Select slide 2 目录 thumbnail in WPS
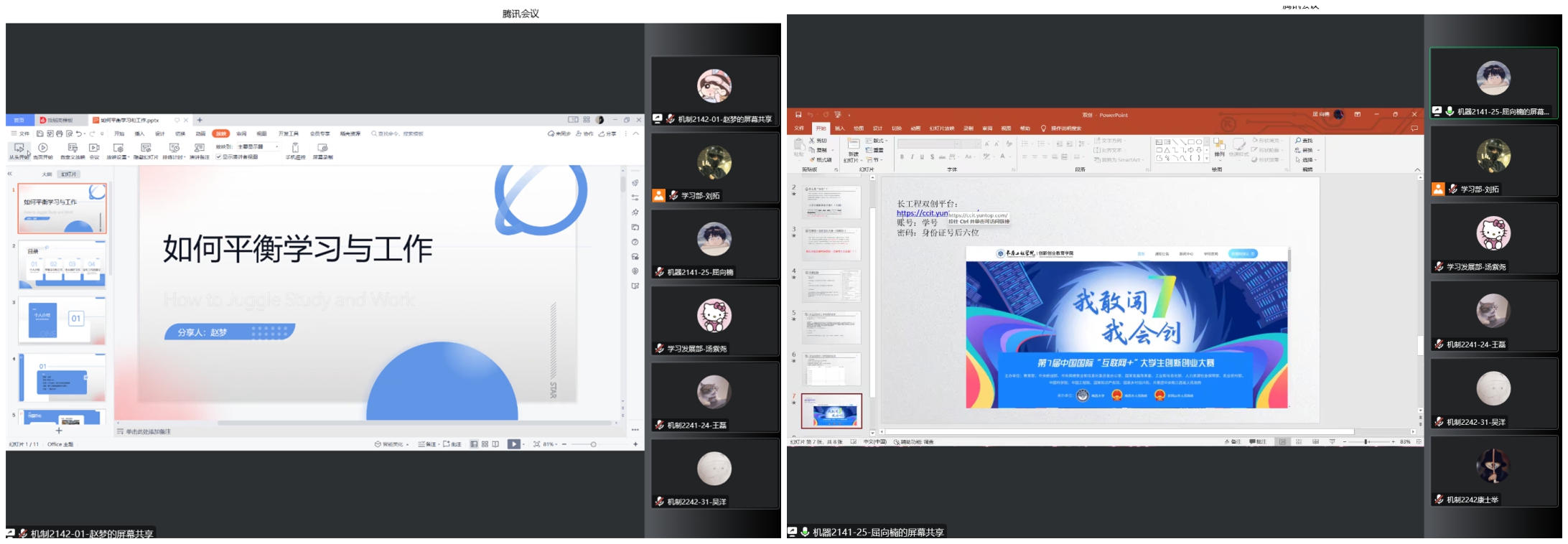Image resolution: width=1568 pixels, height=544 pixels. pos(62,264)
